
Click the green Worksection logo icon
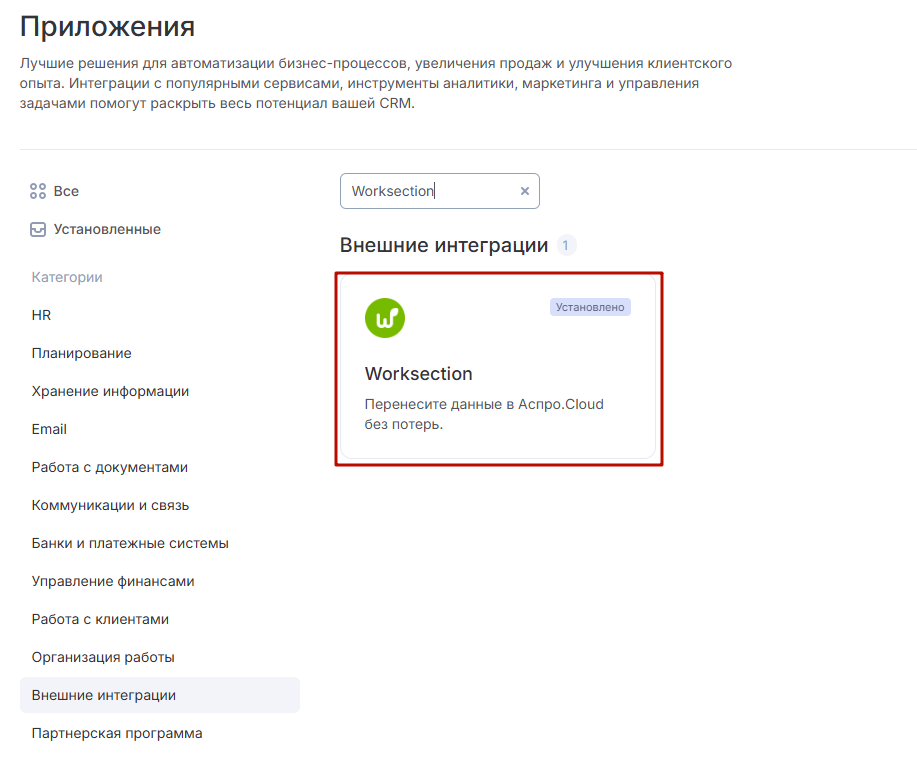(x=385, y=318)
